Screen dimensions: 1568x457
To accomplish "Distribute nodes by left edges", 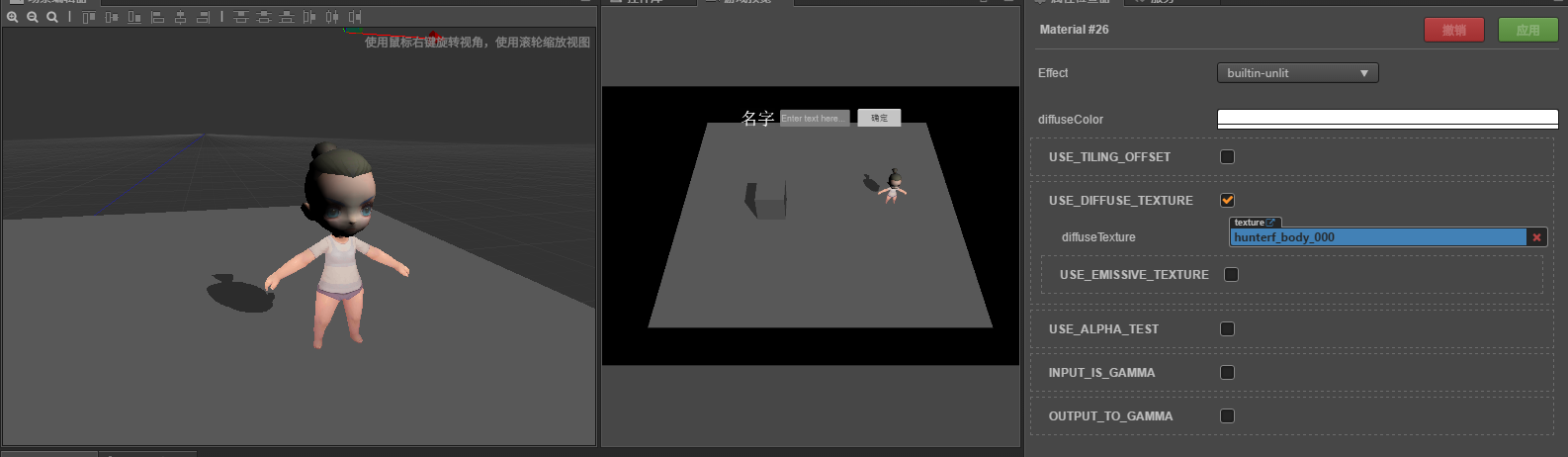I will 309,17.
